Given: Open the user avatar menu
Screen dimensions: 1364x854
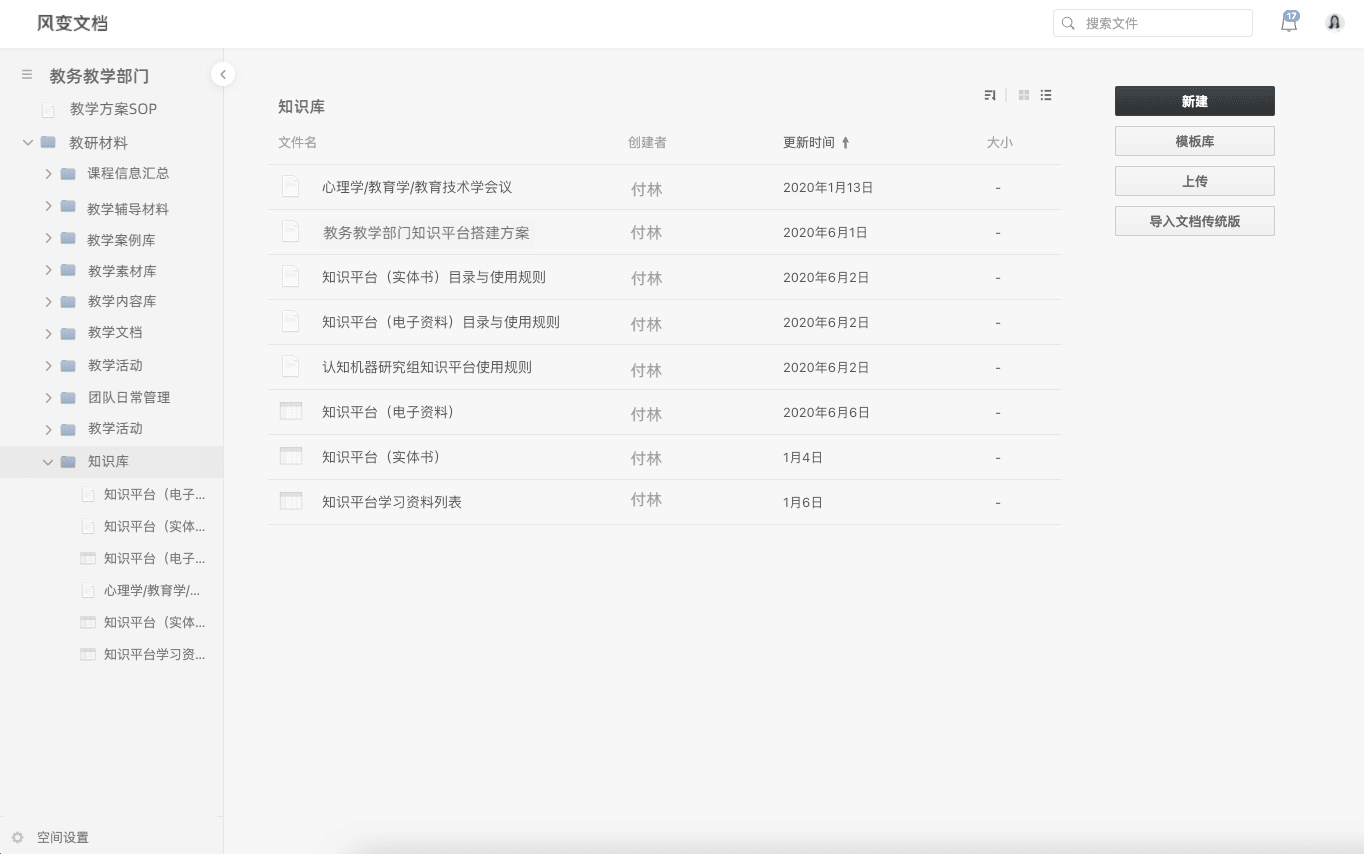Looking at the screenshot, I should point(1334,22).
